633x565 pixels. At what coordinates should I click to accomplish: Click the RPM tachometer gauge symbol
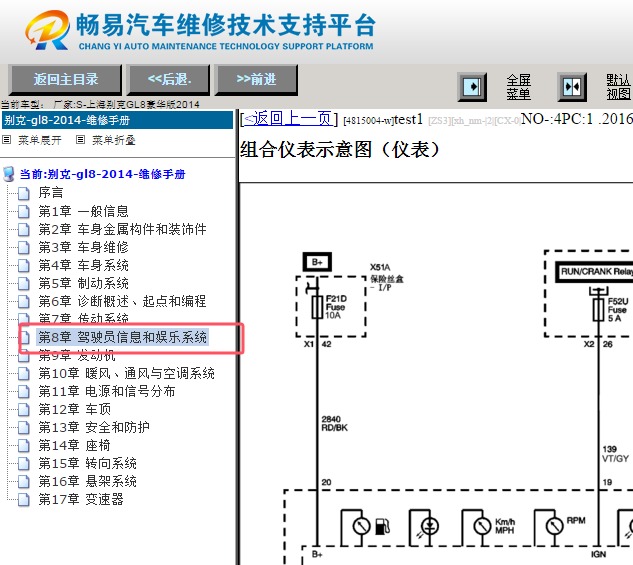[555, 526]
